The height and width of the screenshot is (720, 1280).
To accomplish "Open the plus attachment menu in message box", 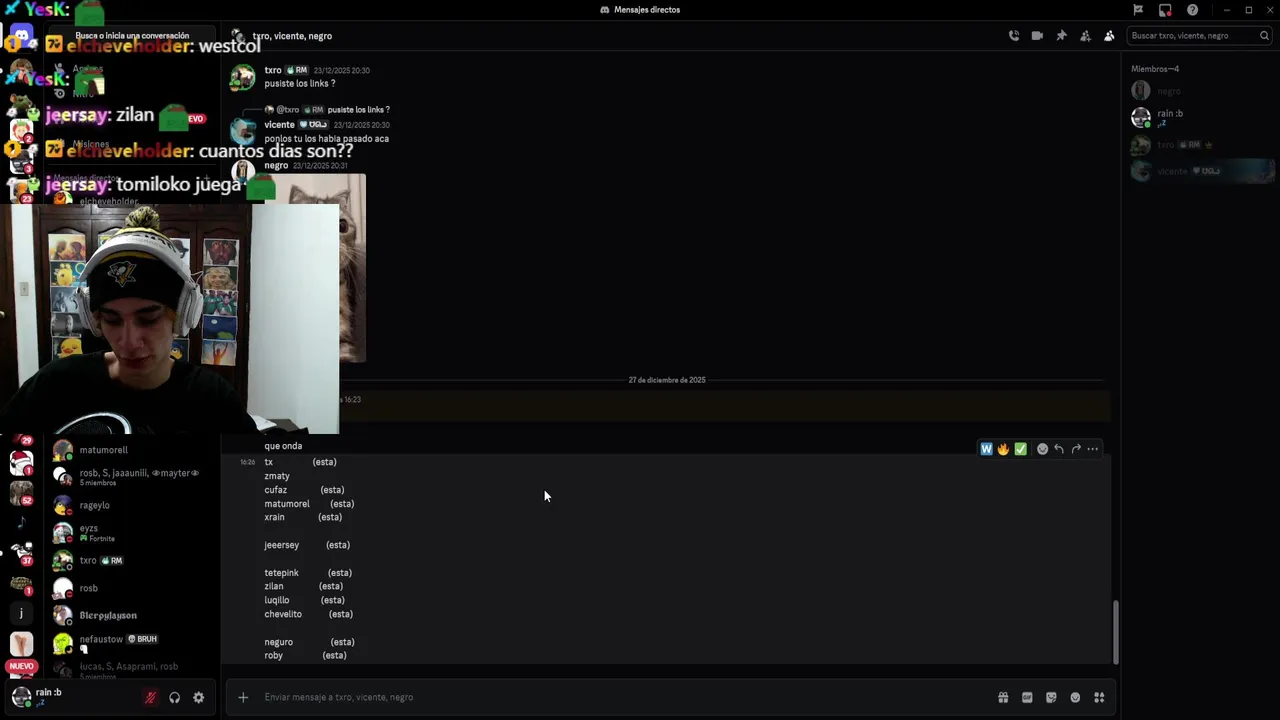I will coord(243,697).
